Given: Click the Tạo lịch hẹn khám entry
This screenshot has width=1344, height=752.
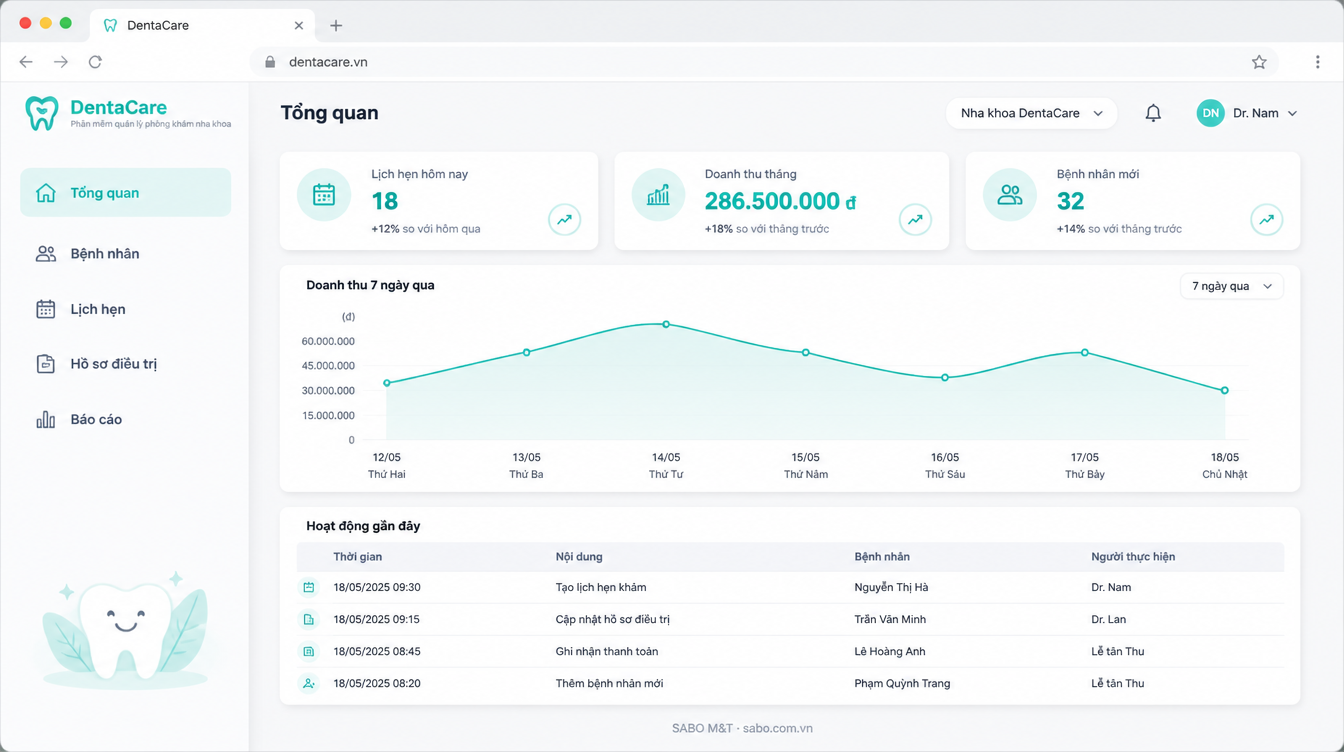Looking at the screenshot, I should click(601, 588).
